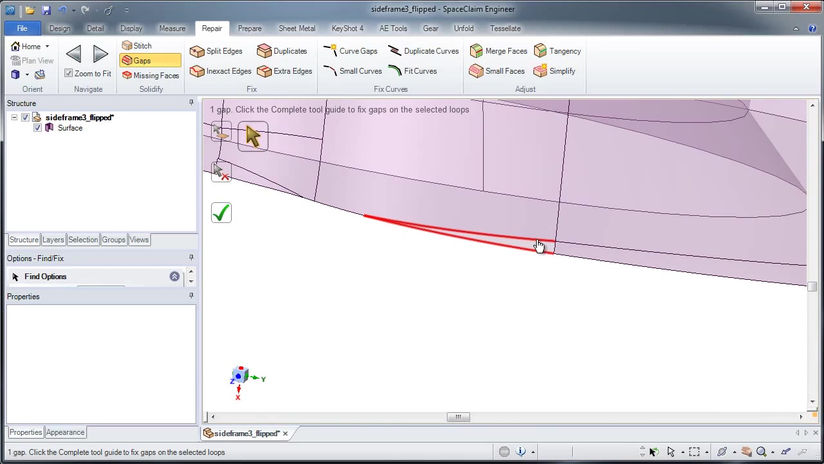Viewport: 824px width, 464px height.
Task: Click the help question mark icon
Action: (812, 28)
